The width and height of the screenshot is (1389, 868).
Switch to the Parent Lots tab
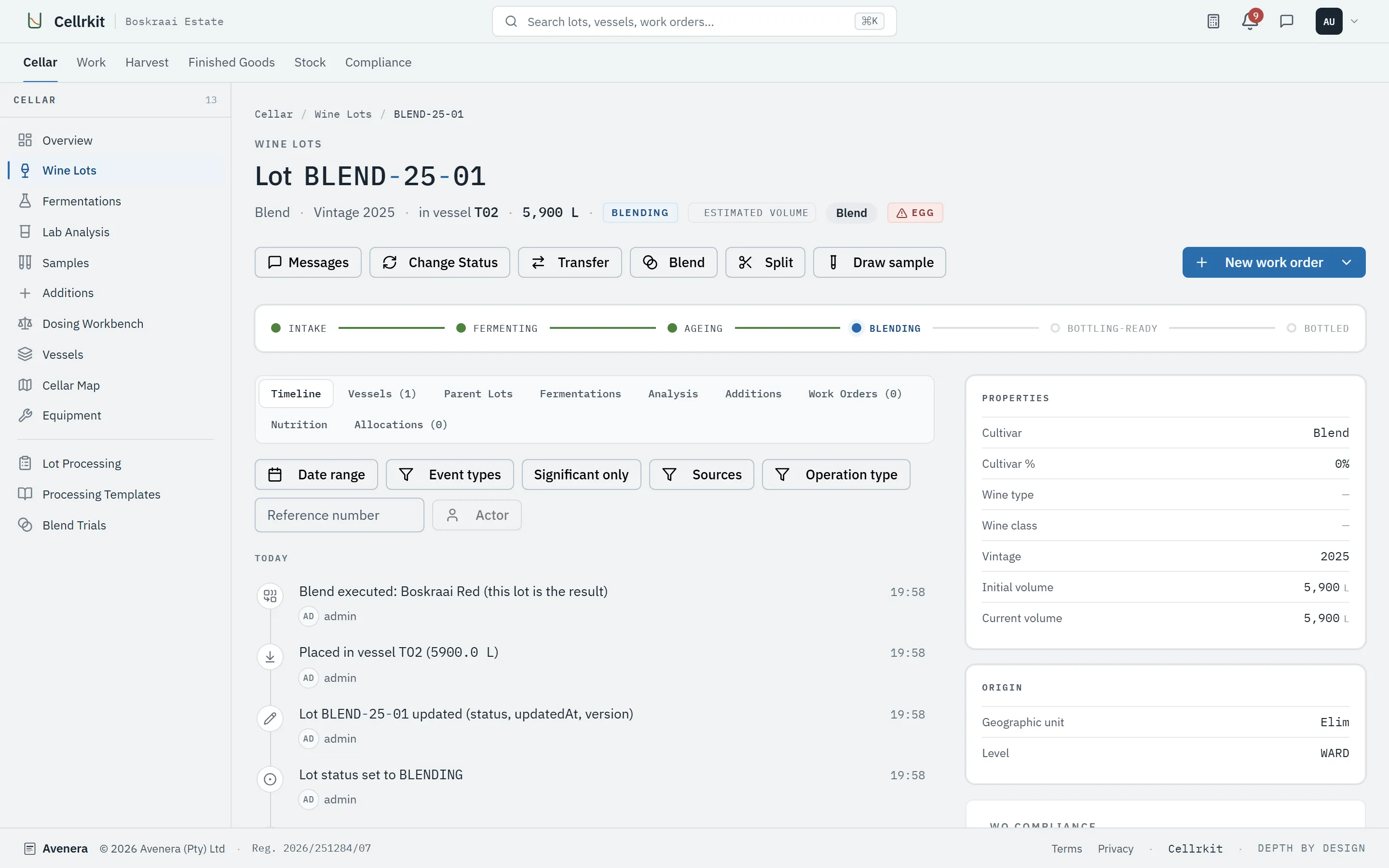[x=477, y=394]
